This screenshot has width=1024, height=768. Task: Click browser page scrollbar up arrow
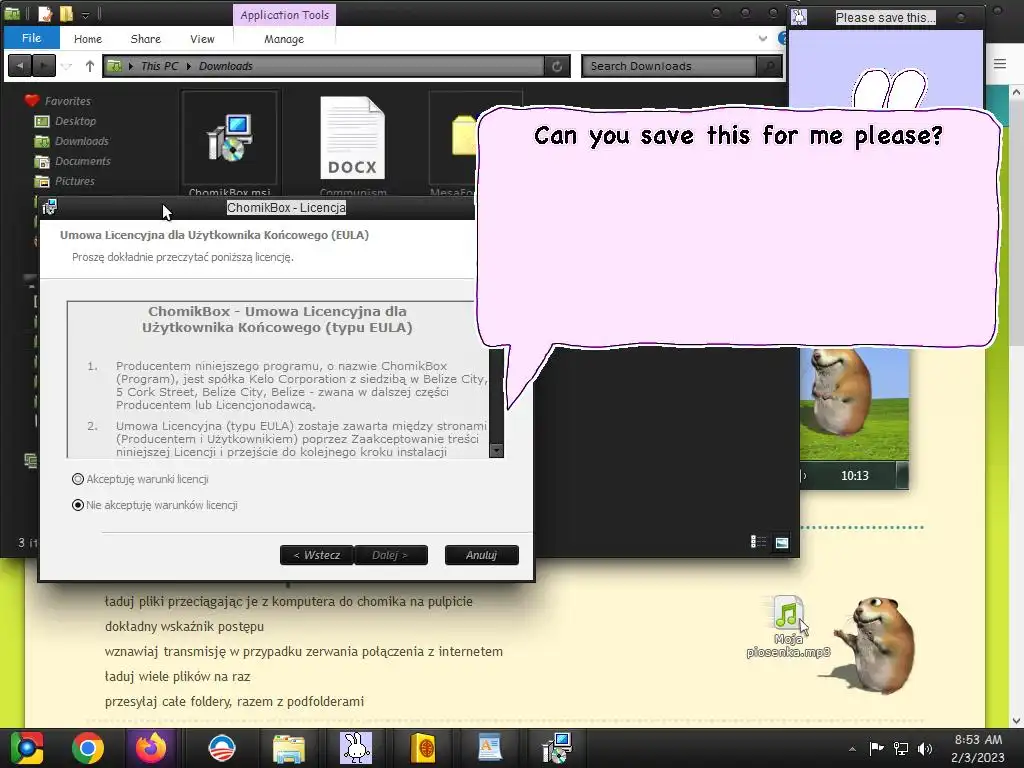coord(1016,93)
